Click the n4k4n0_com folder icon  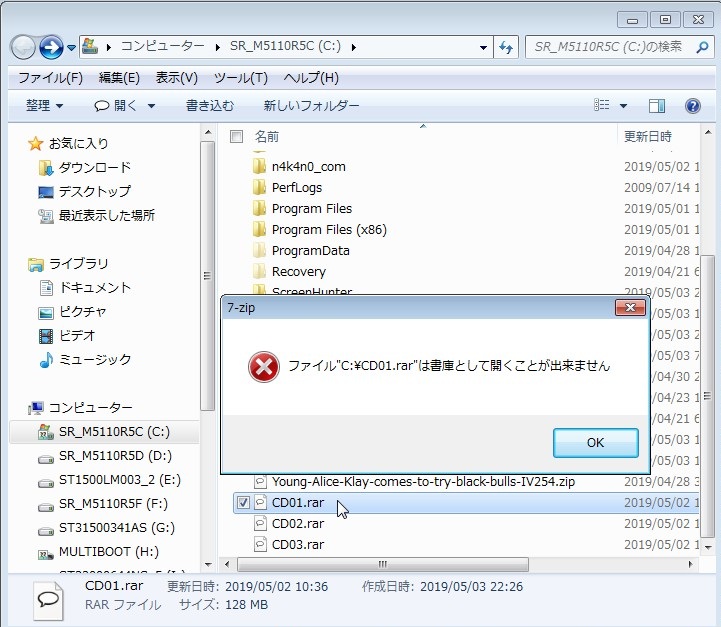259,166
